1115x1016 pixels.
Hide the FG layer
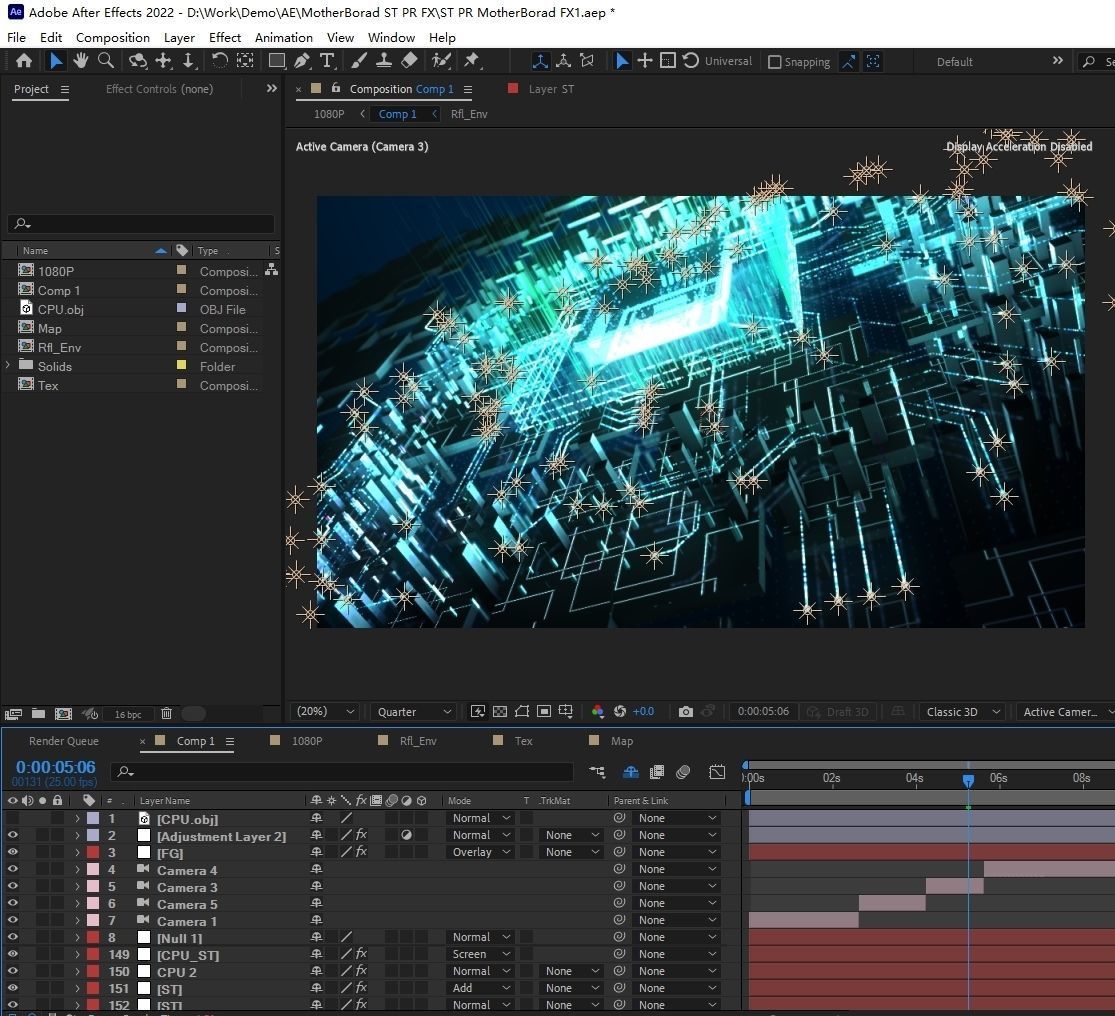pyautogui.click(x=12, y=852)
